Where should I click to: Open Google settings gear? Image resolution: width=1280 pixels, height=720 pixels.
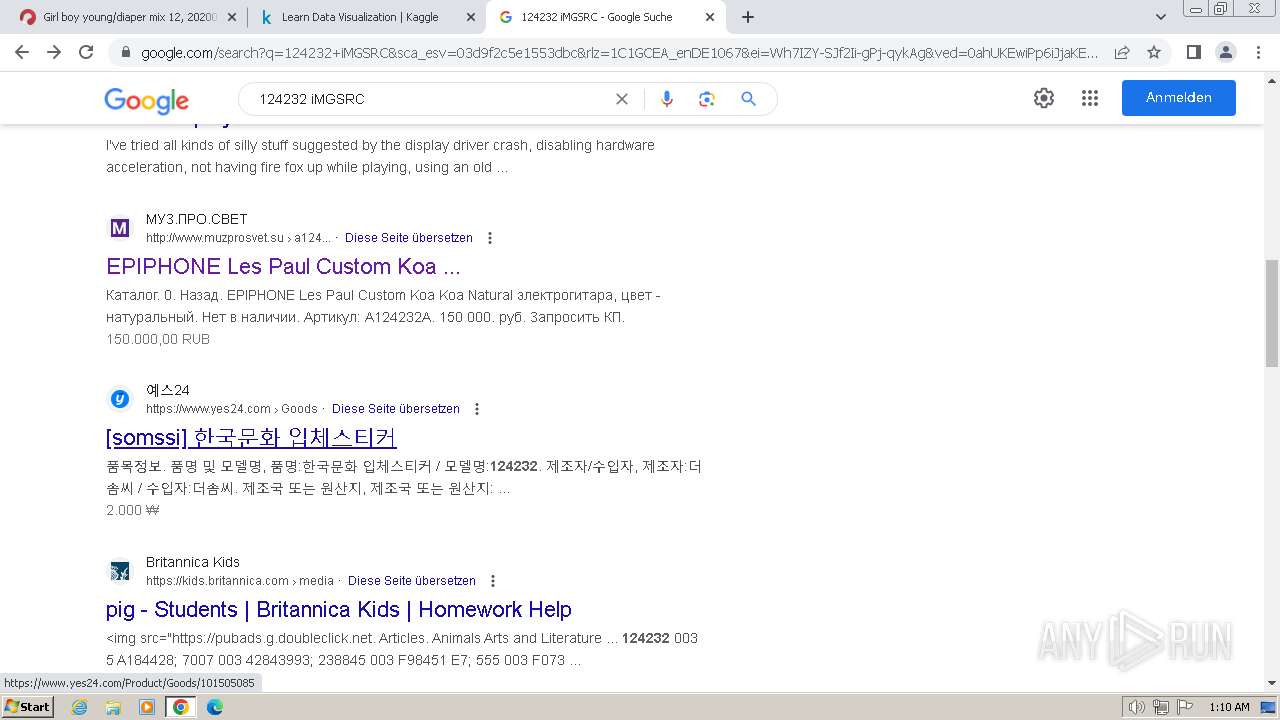(1044, 98)
